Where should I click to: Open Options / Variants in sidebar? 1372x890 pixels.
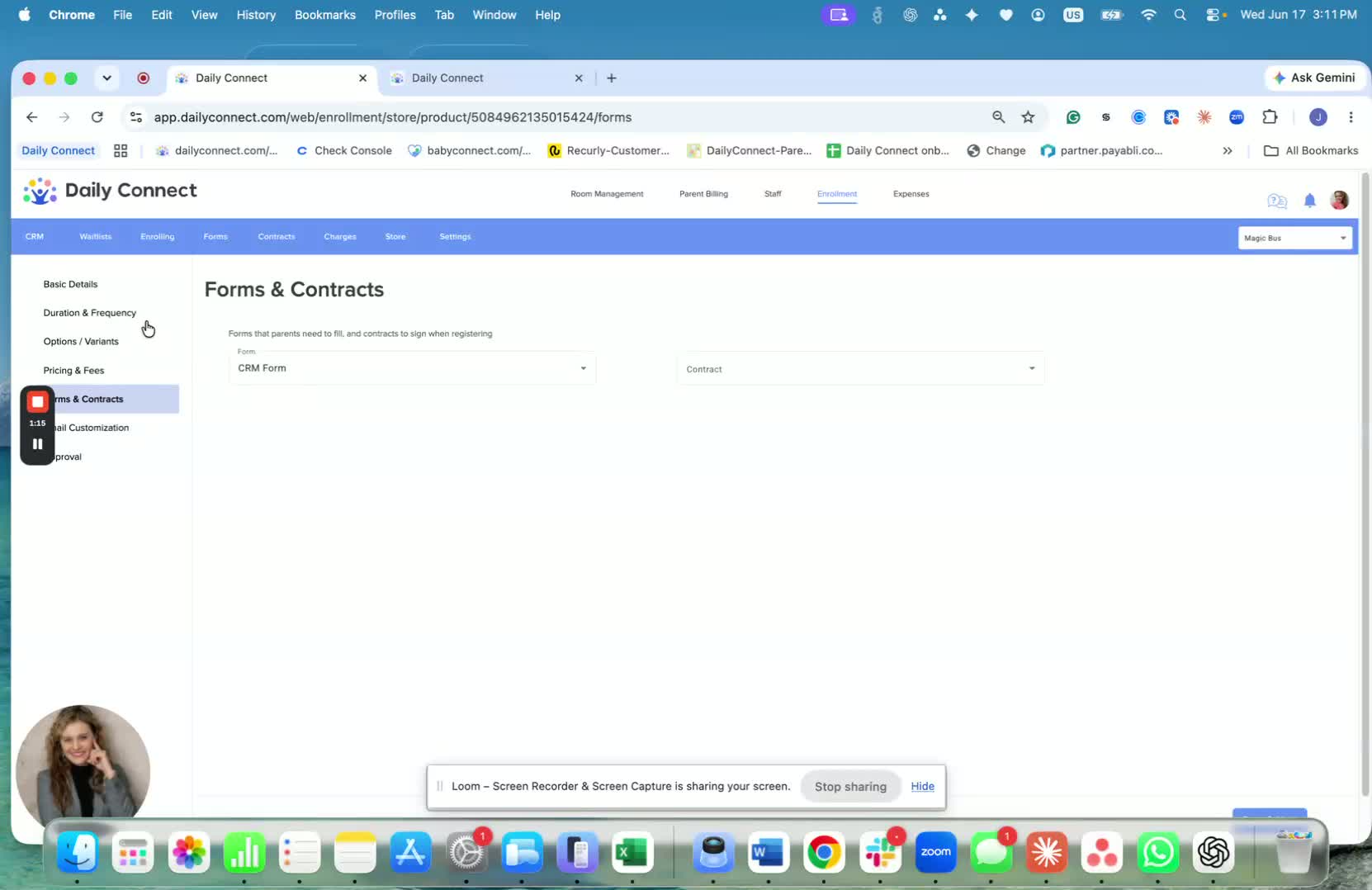[x=81, y=341]
